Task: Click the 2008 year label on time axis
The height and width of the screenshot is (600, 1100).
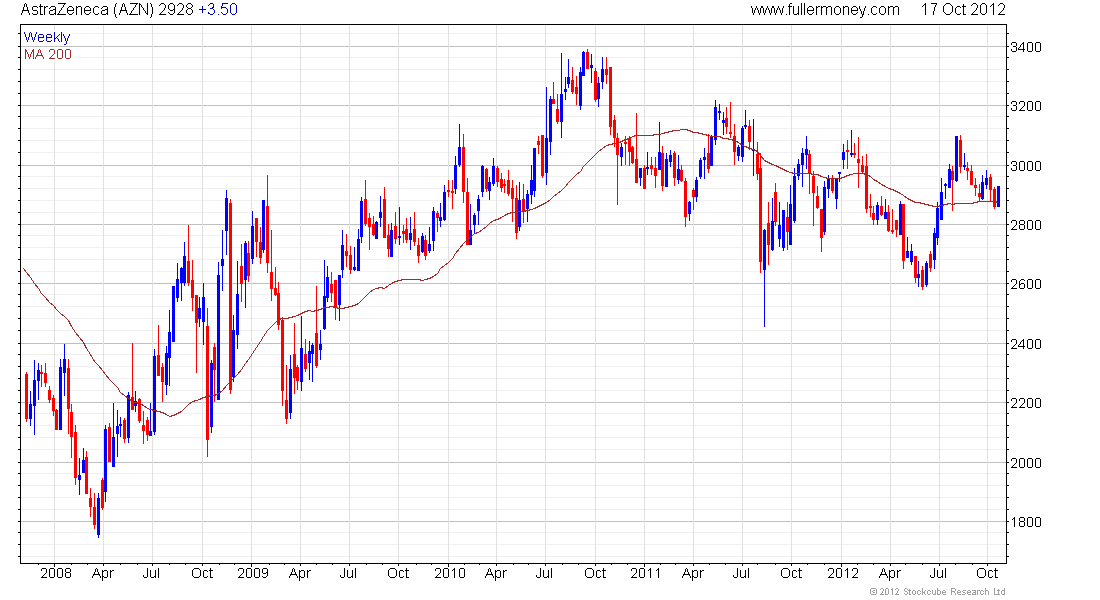Action: [x=56, y=573]
